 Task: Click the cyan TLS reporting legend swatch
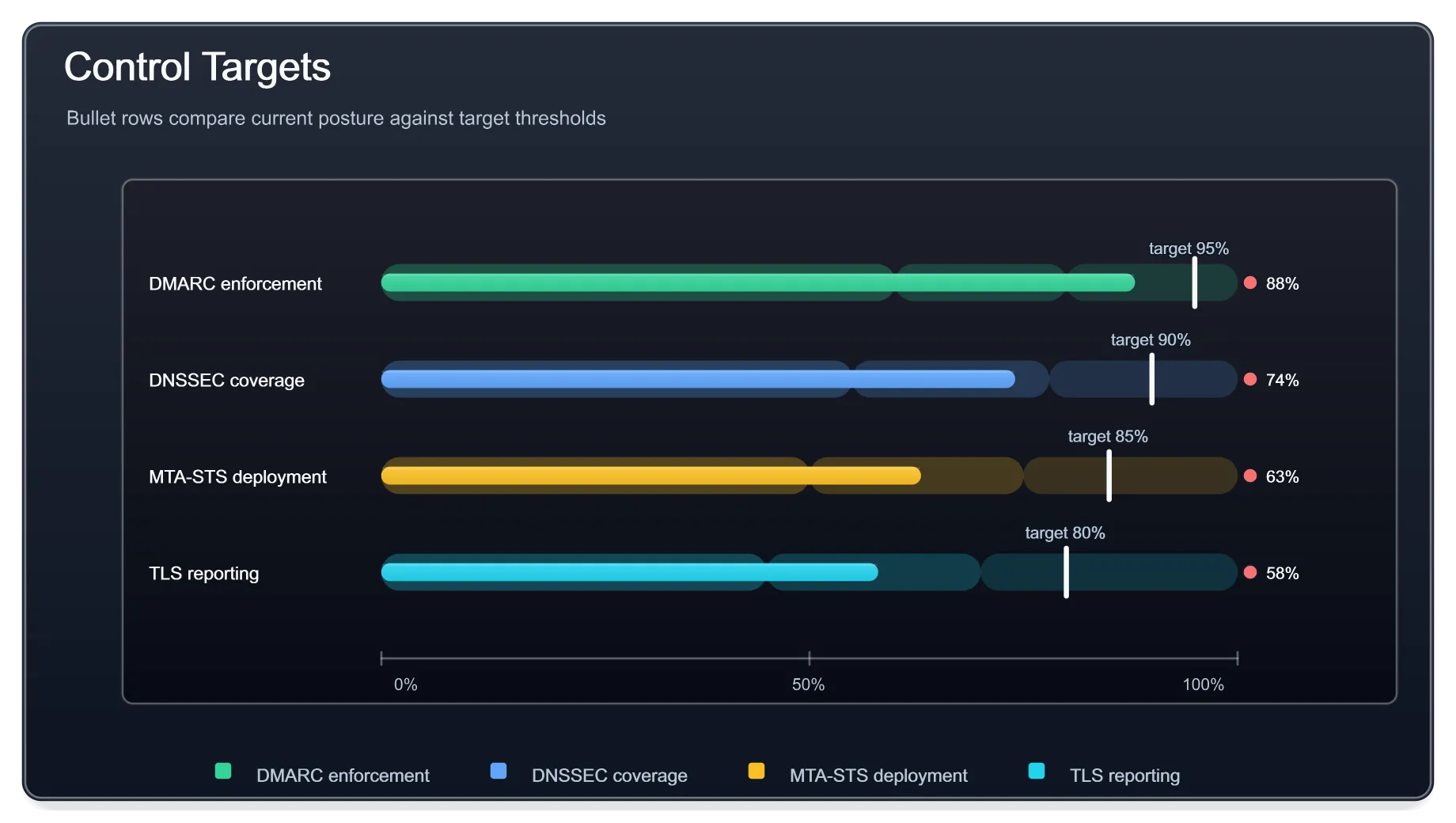point(1037,771)
